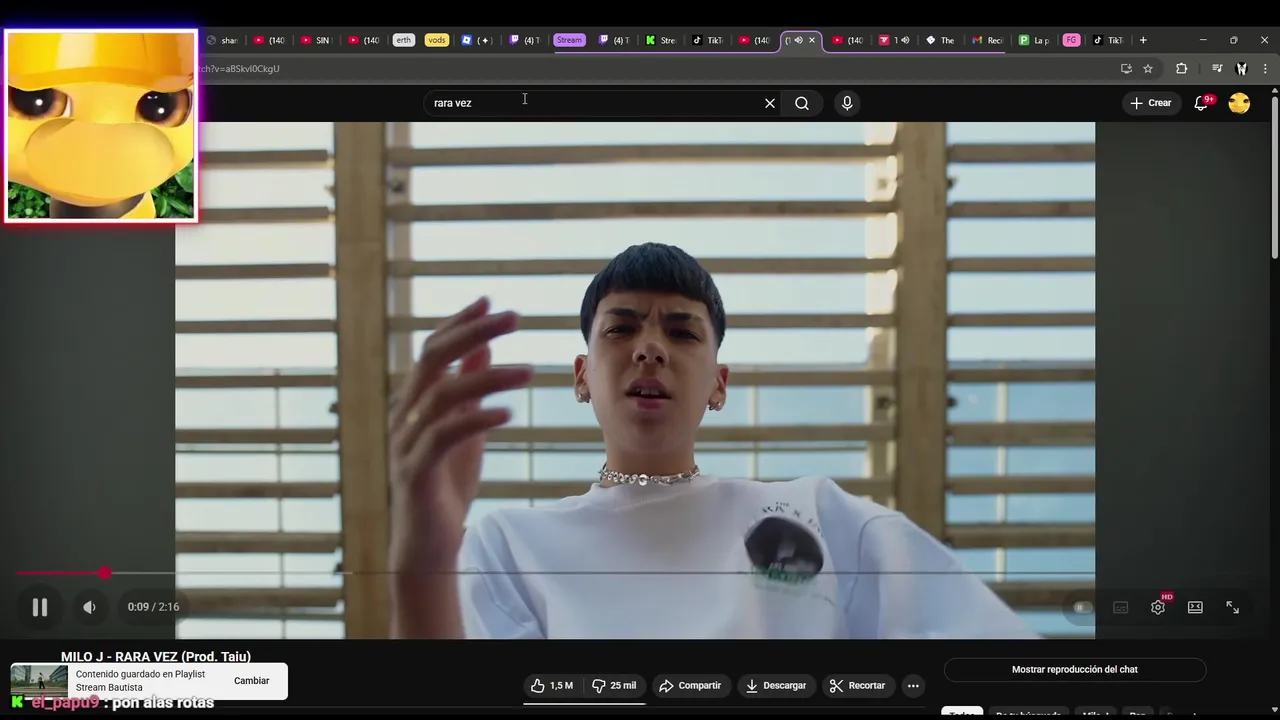Open the video settings gear
1280x720 pixels.
point(1158,607)
